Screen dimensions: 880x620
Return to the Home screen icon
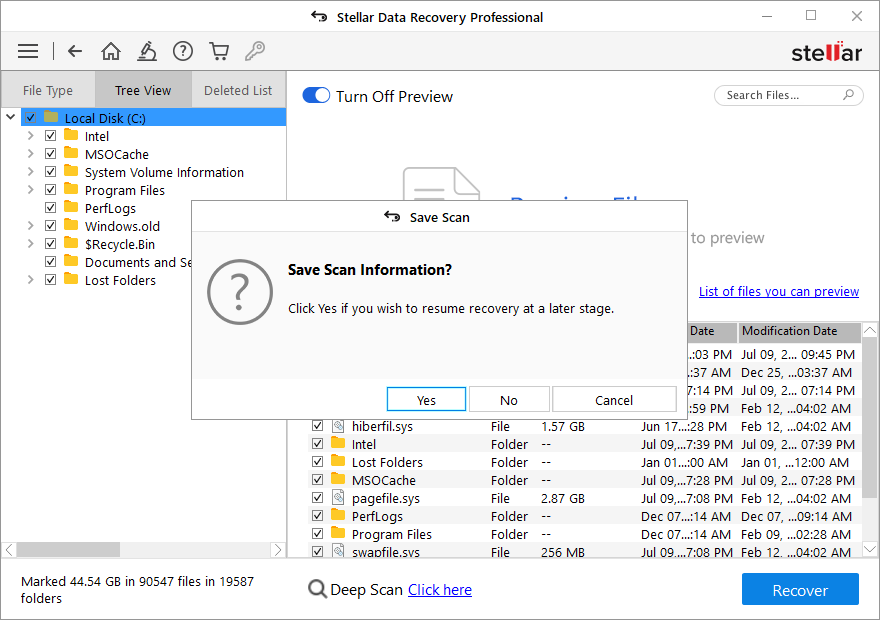click(111, 51)
